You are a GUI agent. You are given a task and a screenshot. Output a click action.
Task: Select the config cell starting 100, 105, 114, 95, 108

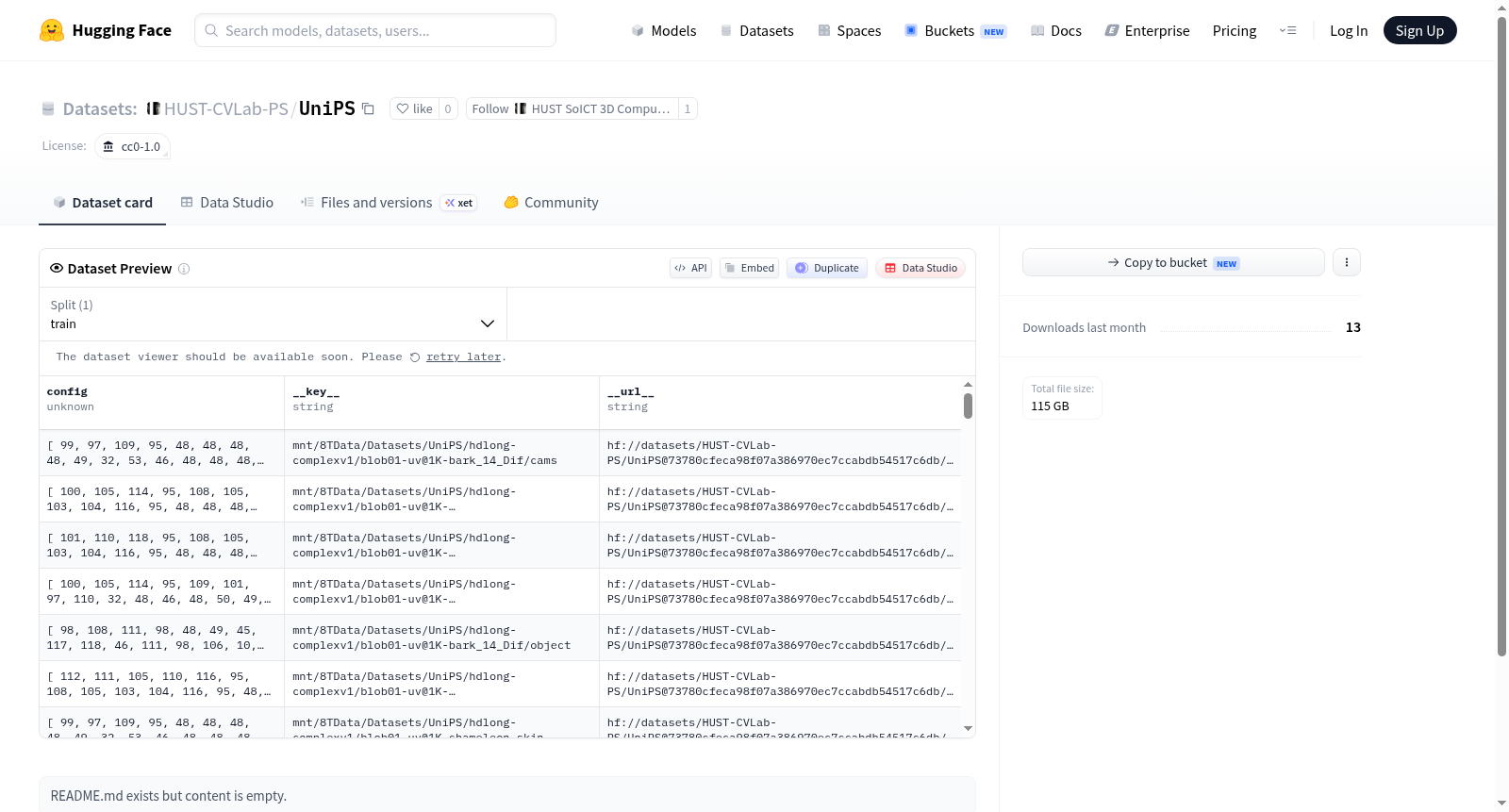[161, 500]
